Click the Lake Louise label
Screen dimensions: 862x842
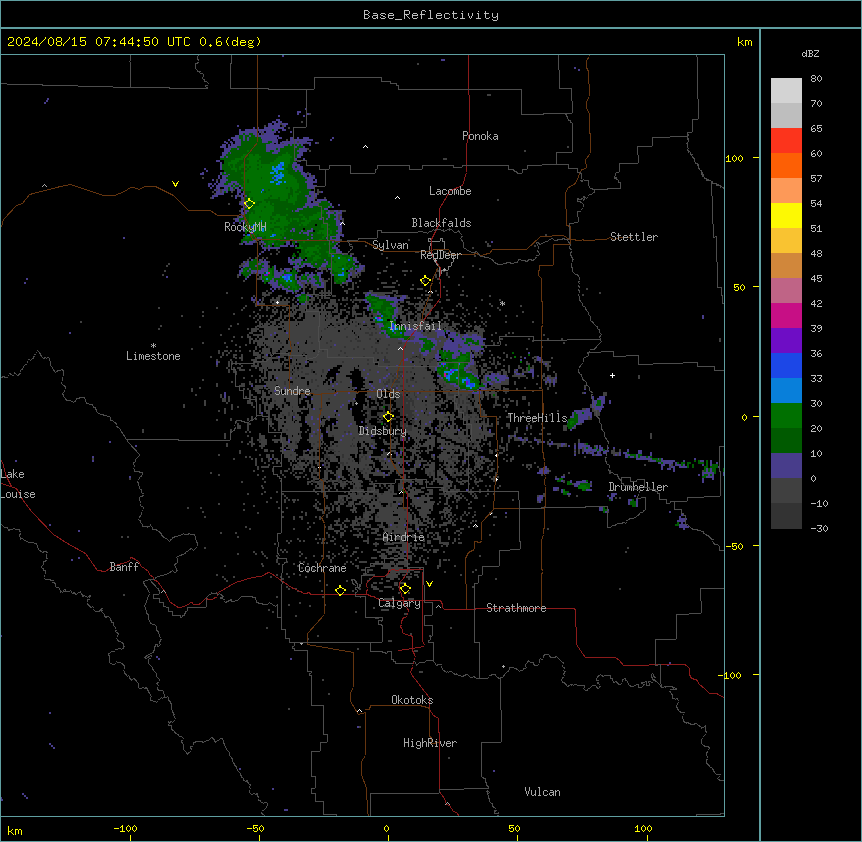pos(18,484)
